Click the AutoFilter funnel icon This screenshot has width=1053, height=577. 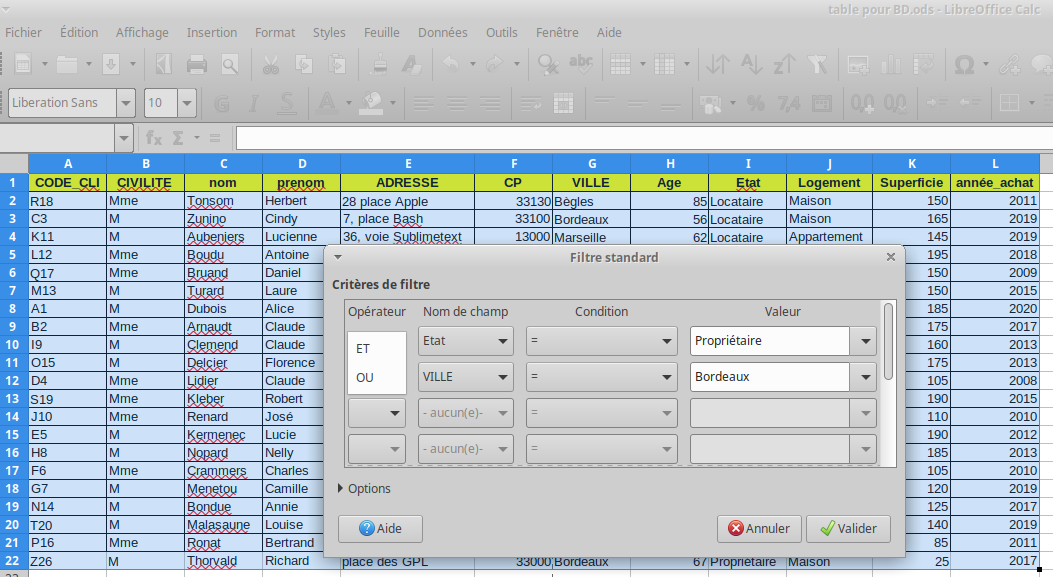[x=818, y=66]
